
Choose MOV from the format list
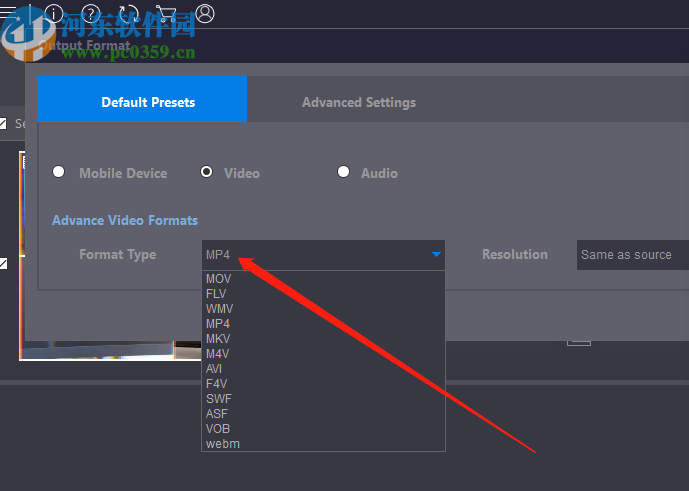click(x=219, y=279)
